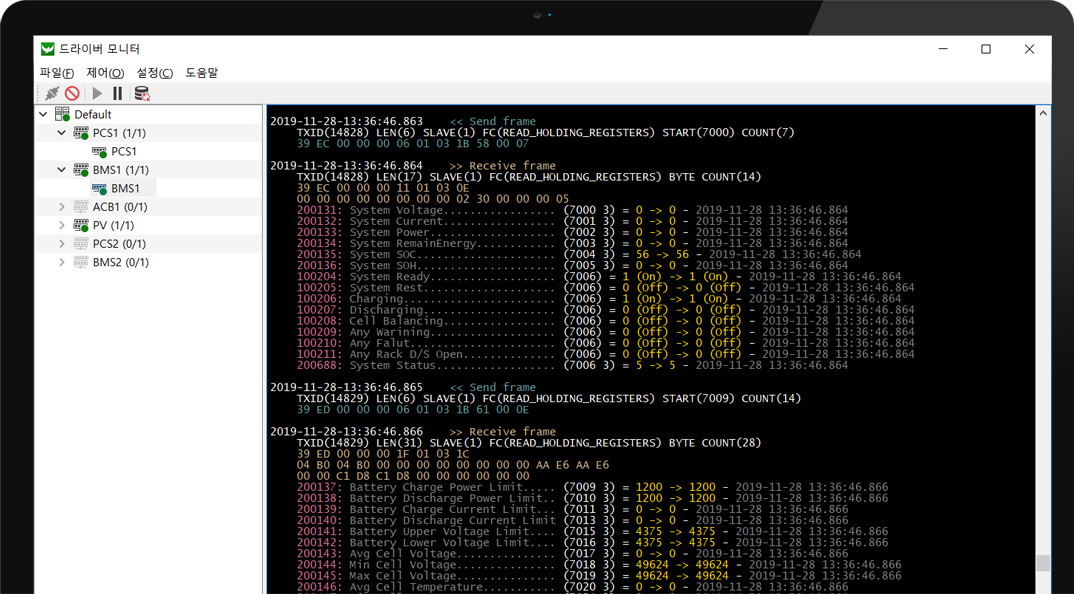Click the 200132 System Current log row
The height and width of the screenshot is (594, 1074).
click(573, 221)
